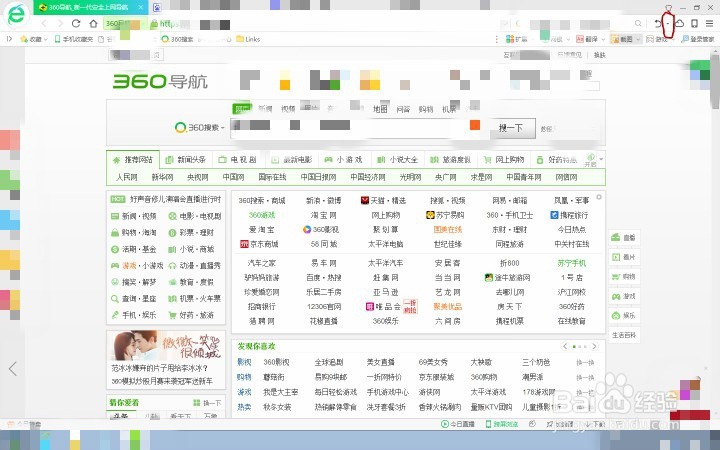Image resolution: width=720 pixels, height=450 pixels.
Task: Open the 人民网 link
Action: point(127,177)
